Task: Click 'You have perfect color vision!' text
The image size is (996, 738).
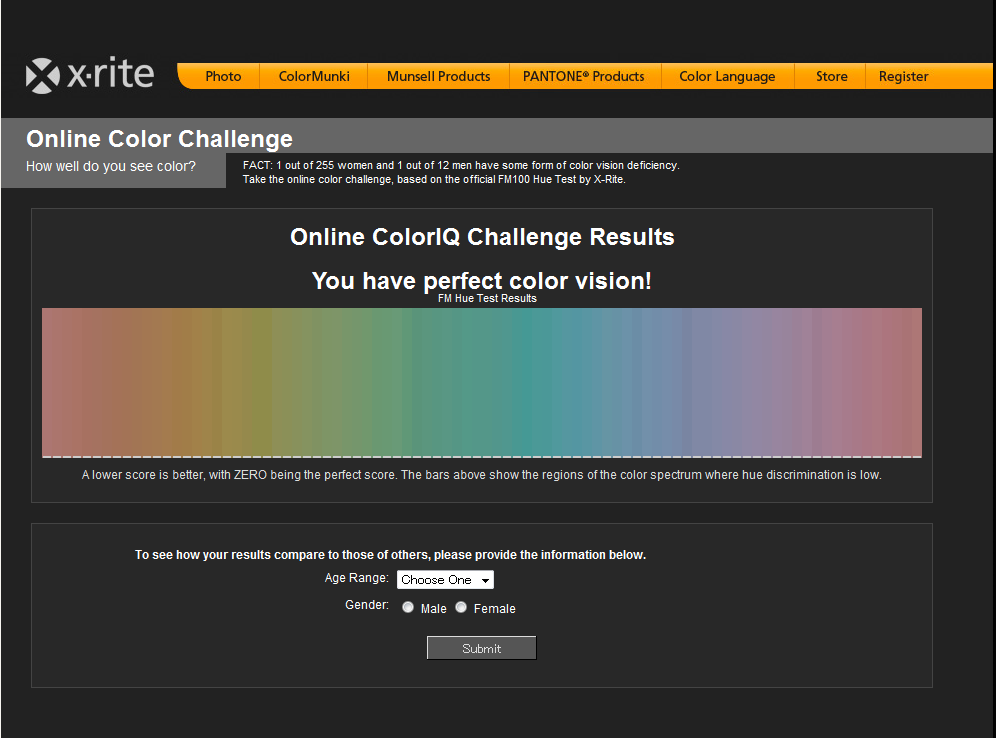Action: point(481,281)
